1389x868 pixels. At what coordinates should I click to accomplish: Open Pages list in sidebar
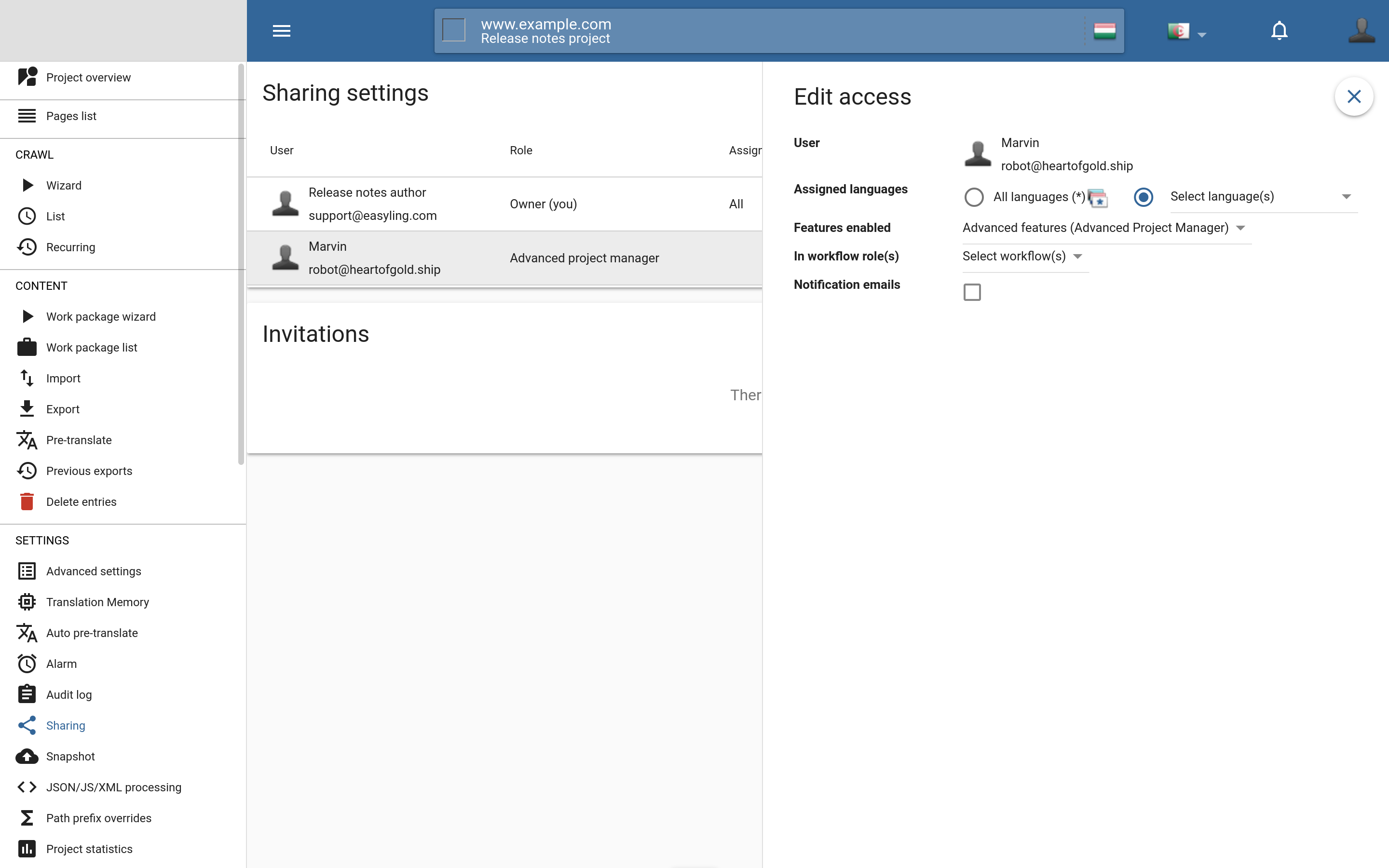(123, 116)
